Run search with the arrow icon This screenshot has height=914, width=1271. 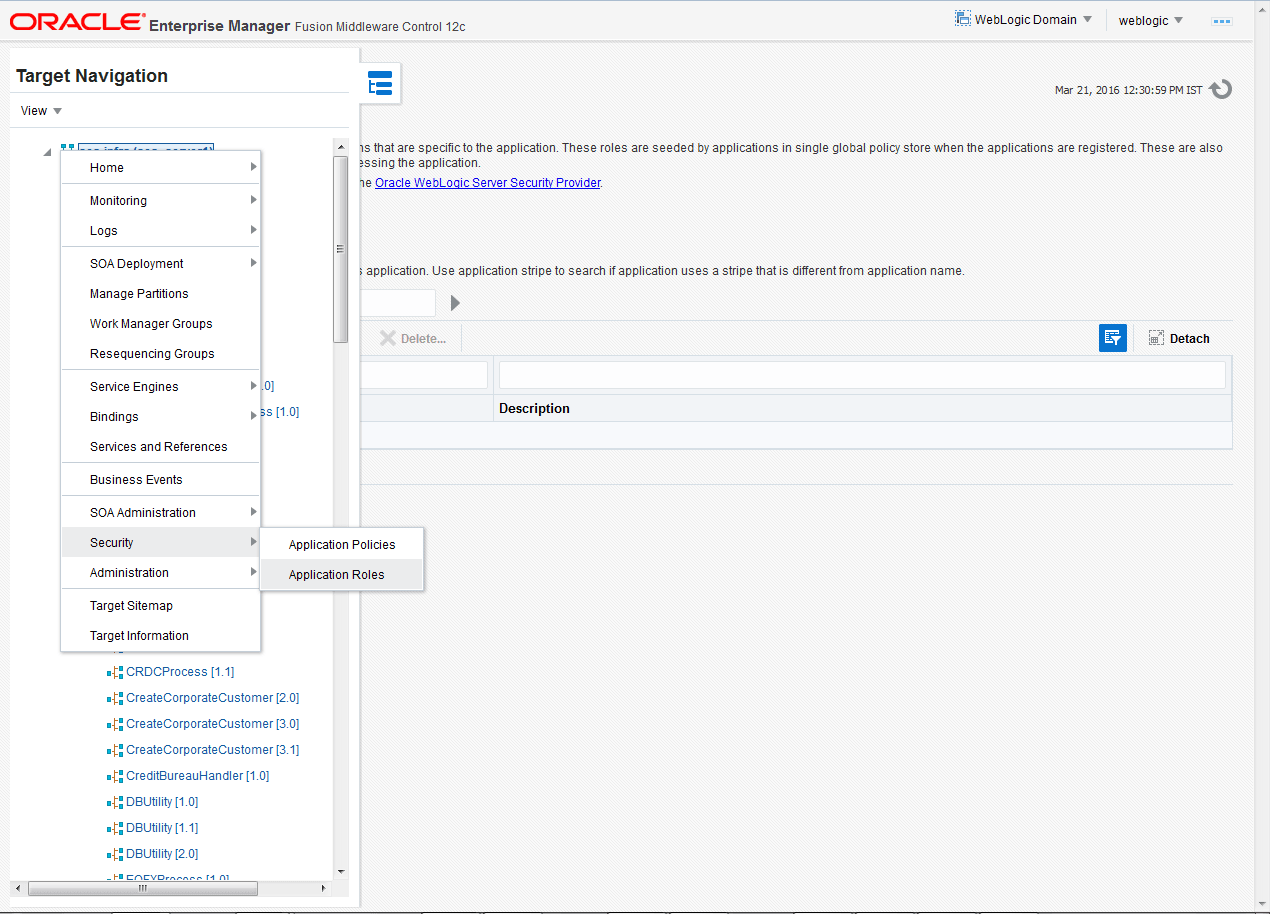[x=455, y=303]
